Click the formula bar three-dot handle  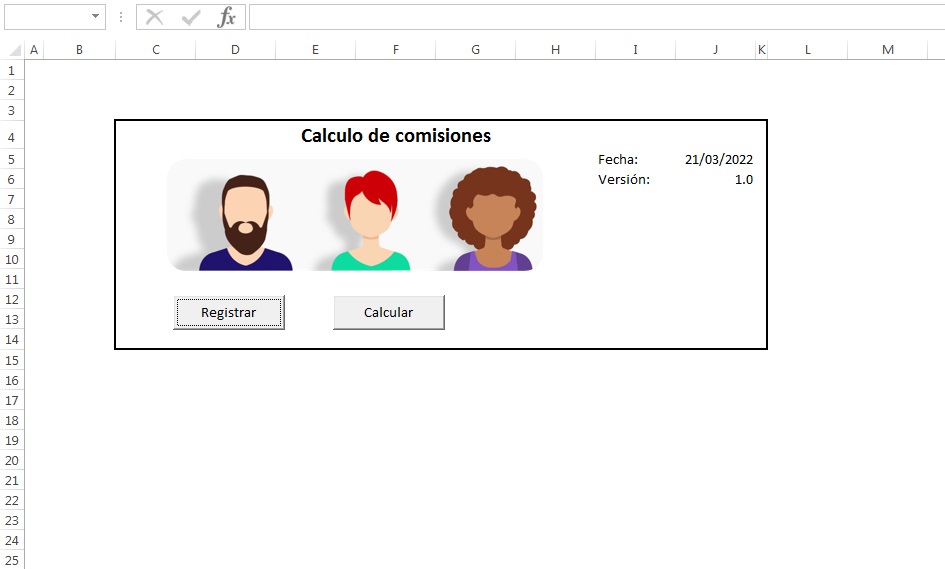121,17
